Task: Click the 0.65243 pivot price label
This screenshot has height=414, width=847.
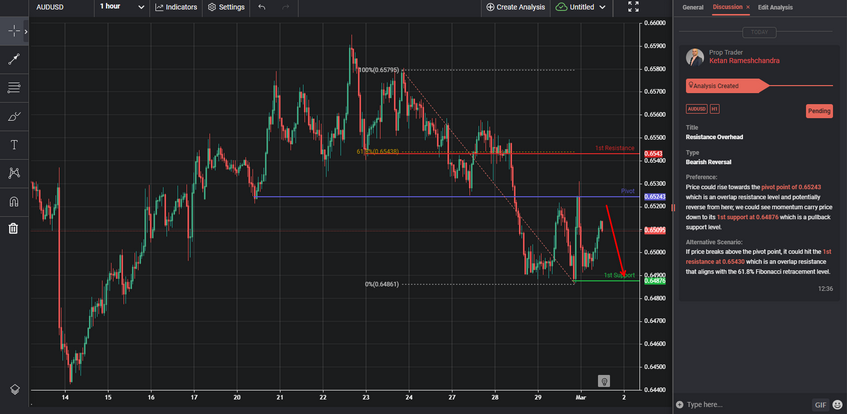Action: (654, 197)
